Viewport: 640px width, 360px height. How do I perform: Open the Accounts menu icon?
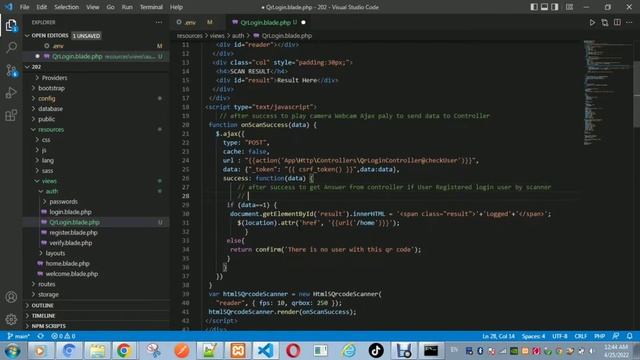pyautogui.click(x=11, y=297)
